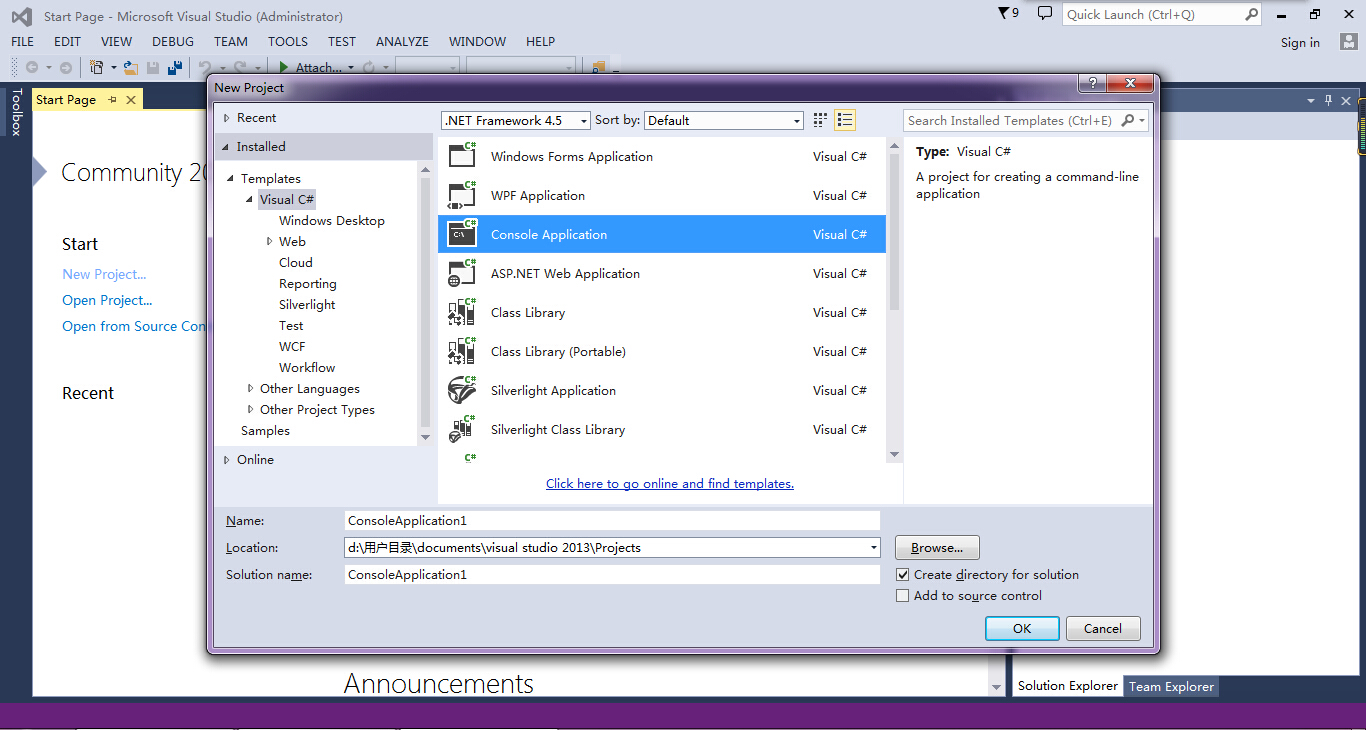Click the Browse... button
This screenshot has width=1366, height=730.
click(937, 548)
